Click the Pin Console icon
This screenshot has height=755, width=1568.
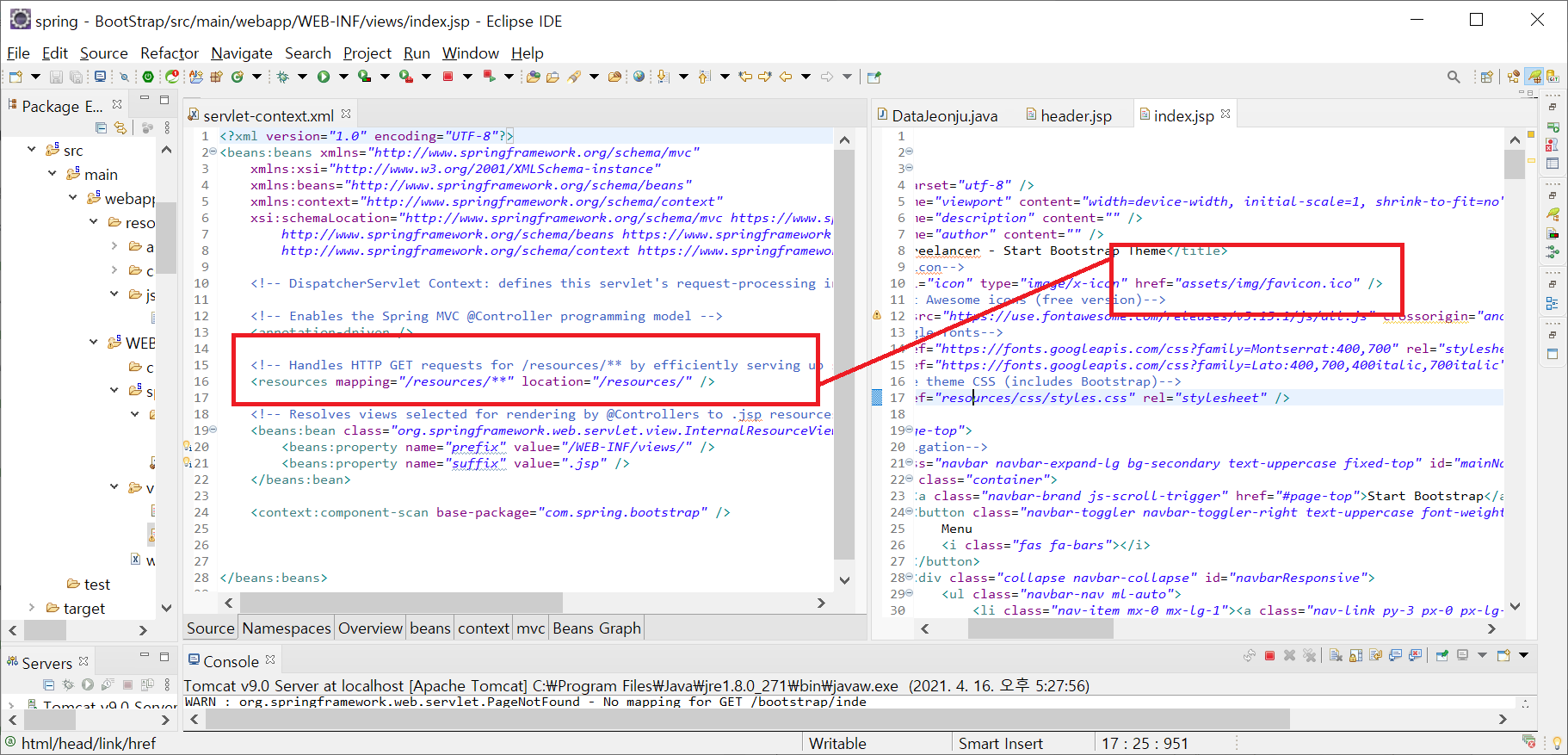click(1442, 656)
